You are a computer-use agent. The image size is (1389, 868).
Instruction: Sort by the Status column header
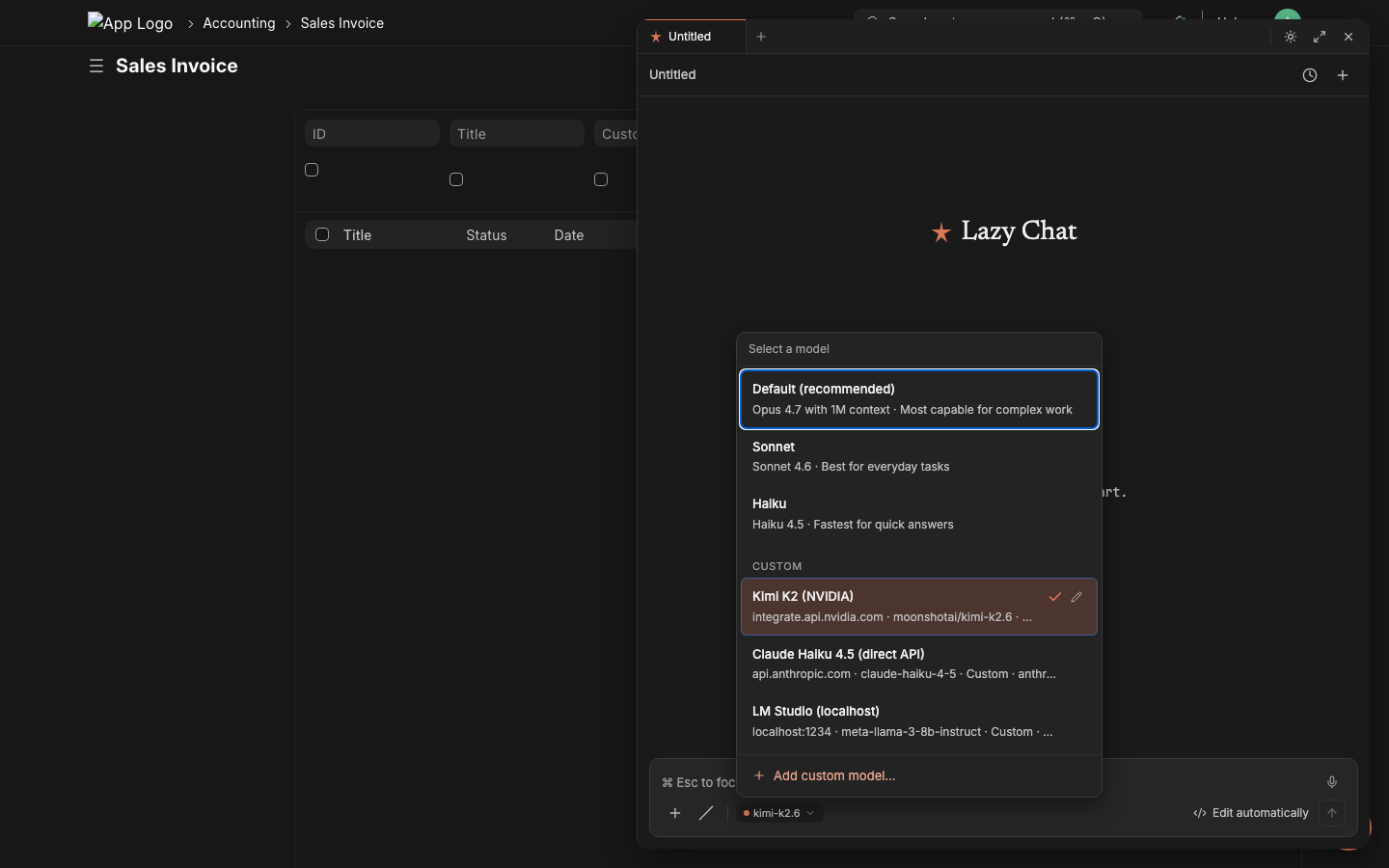click(x=486, y=235)
